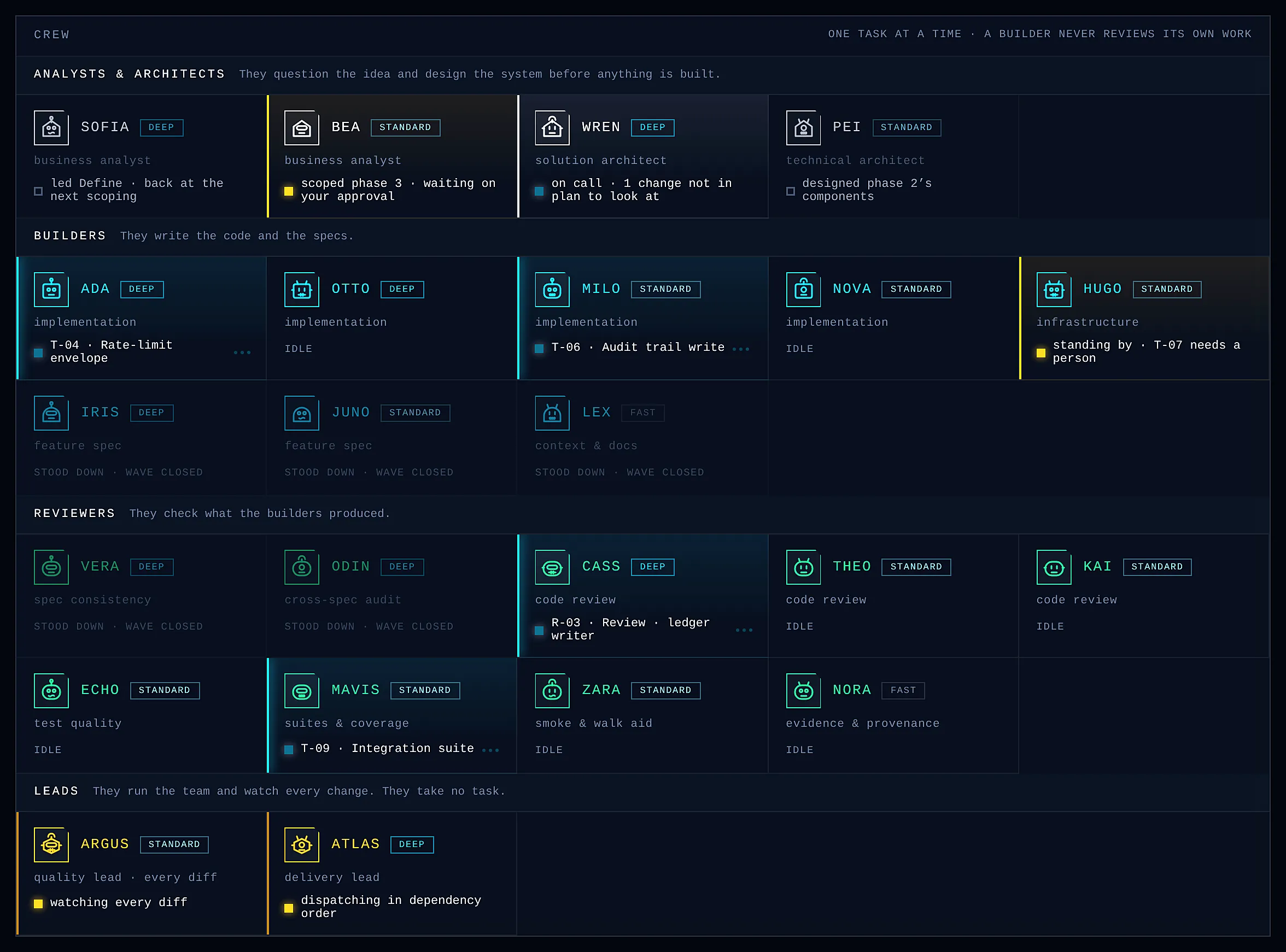Click the 'T-06 · Audit trail write' text
Screen dimensions: 1286x952
[x=638, y=347]
